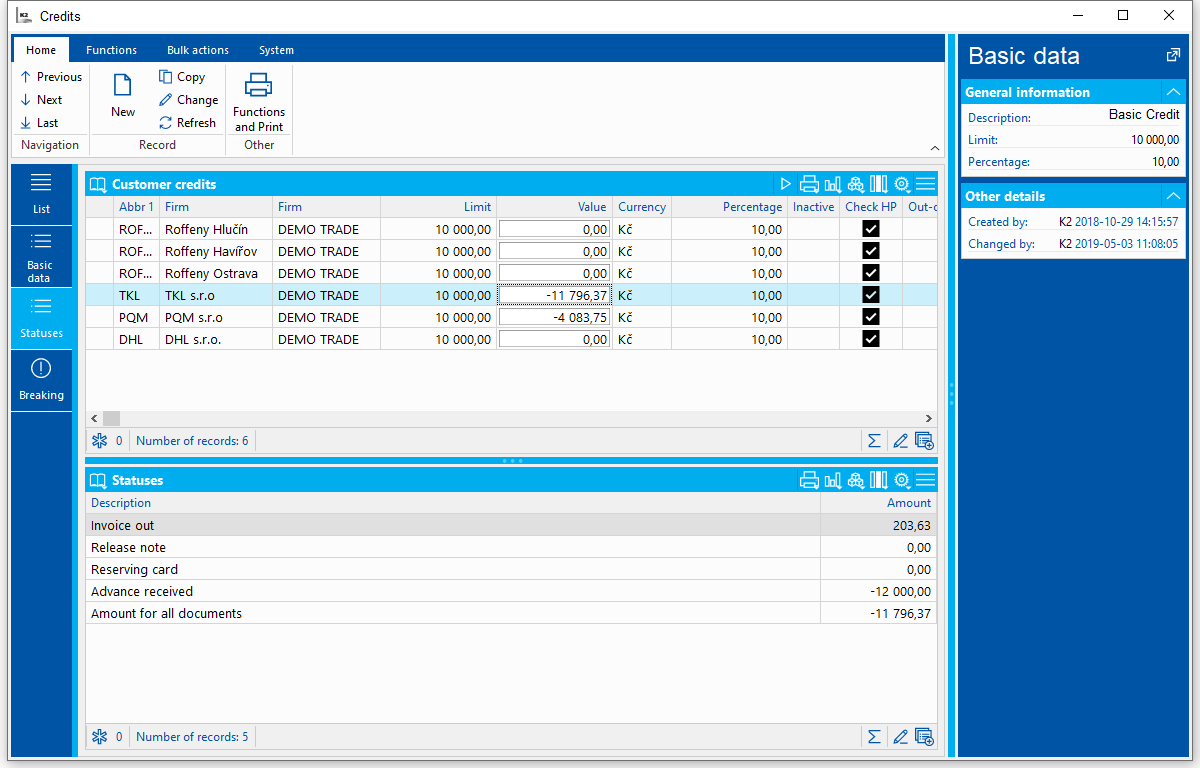
Task: Toggle Check HP for Roffeny Havířov
Action: point(871,251)
